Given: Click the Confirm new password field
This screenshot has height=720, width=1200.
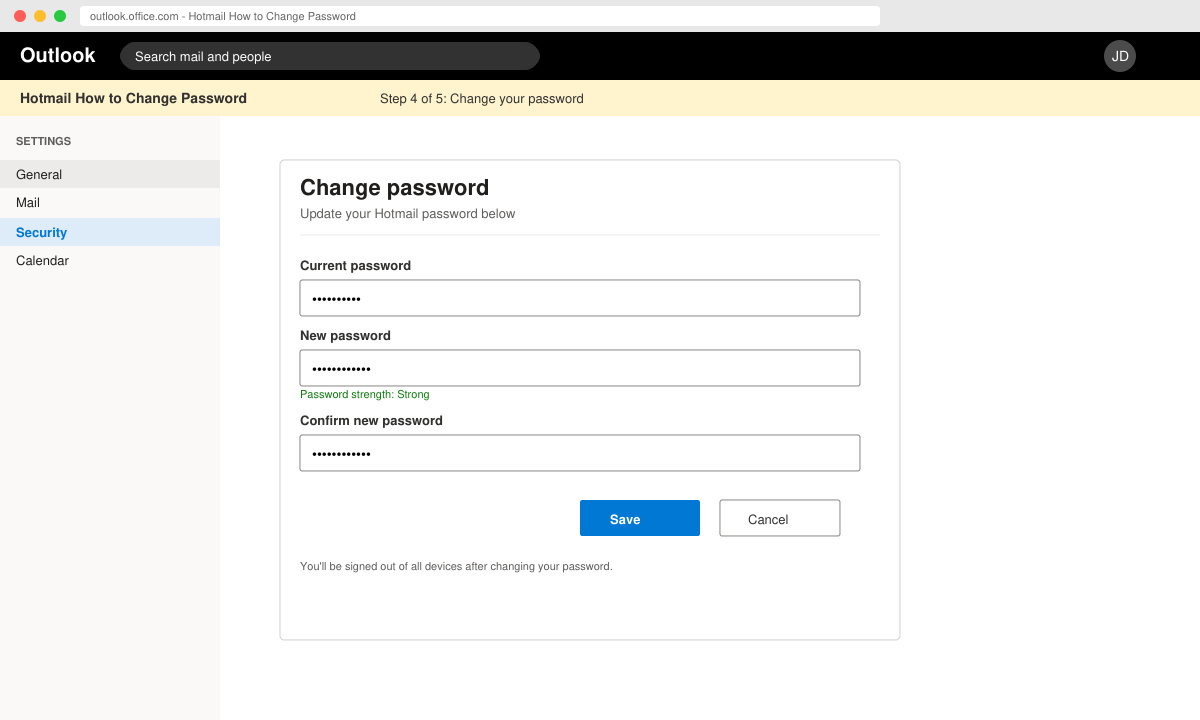Looking at the screenshot, I should 580,453.
